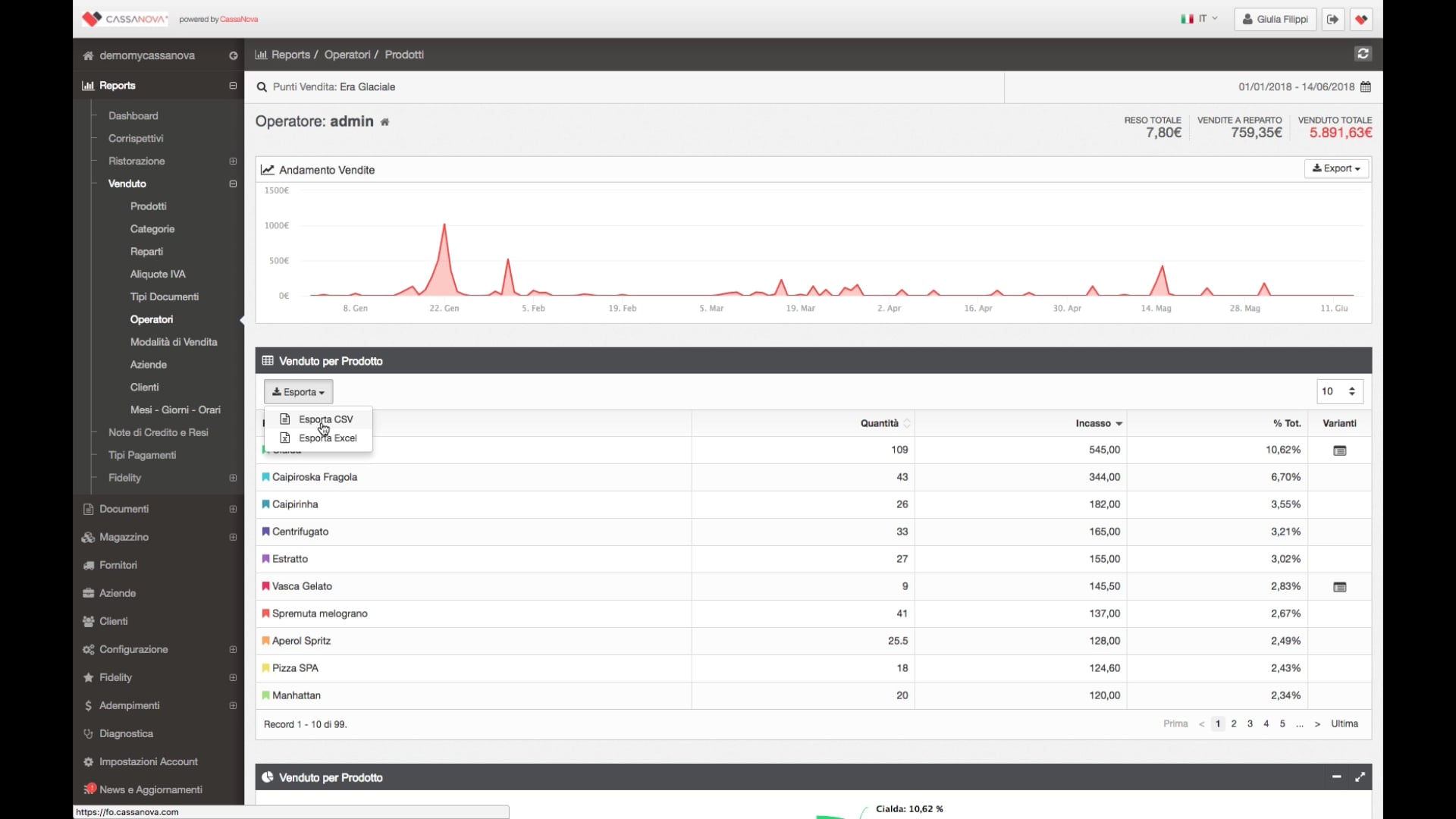Image resolution: width=1456 pixels, height=819 pixels.
Task: Open the chart Export dropdown
Action: coord(1335,168)
